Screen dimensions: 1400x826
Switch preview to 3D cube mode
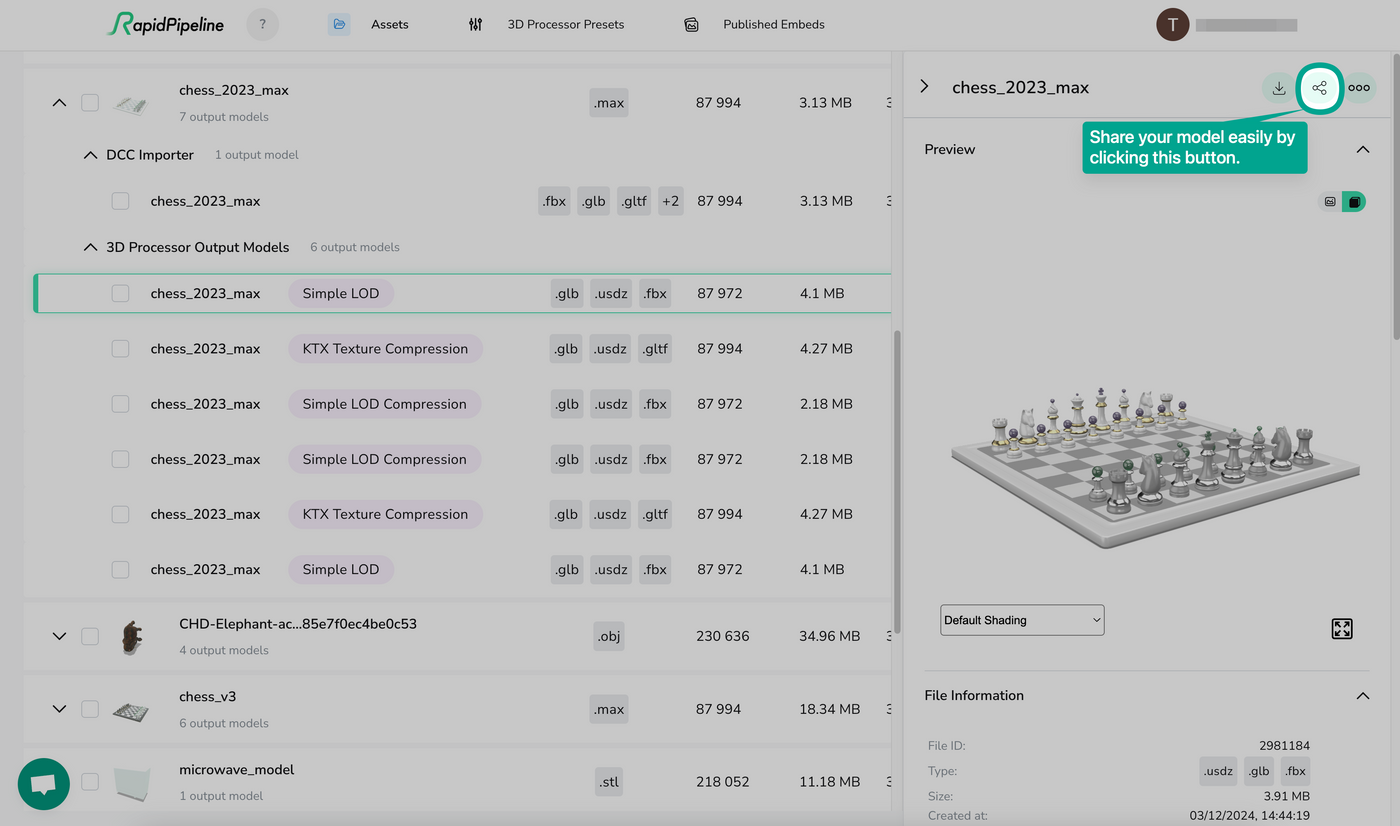pyautogui.click(x=1354, y=202)
